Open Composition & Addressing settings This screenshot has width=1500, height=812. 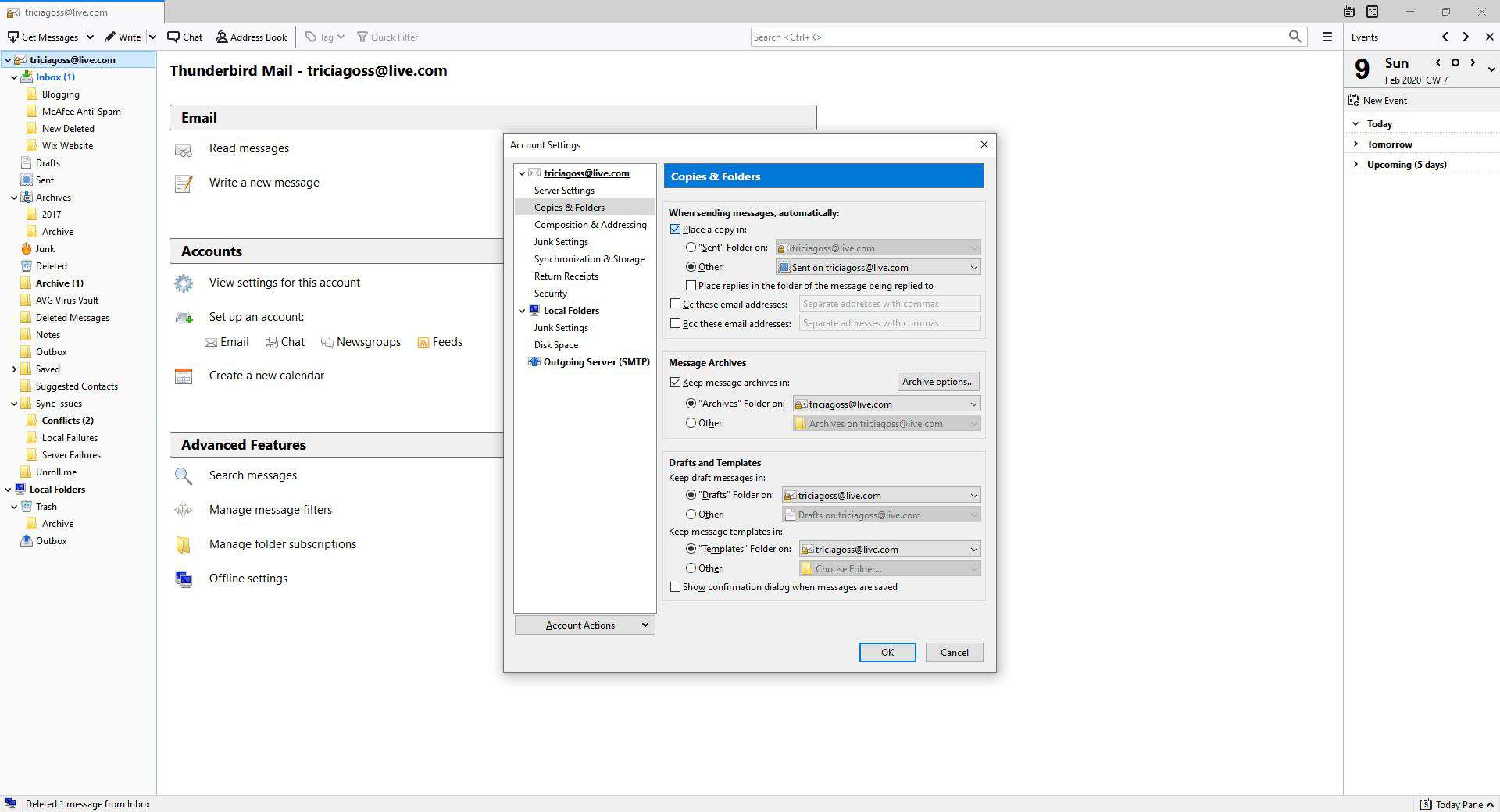[x=590, y=224]
